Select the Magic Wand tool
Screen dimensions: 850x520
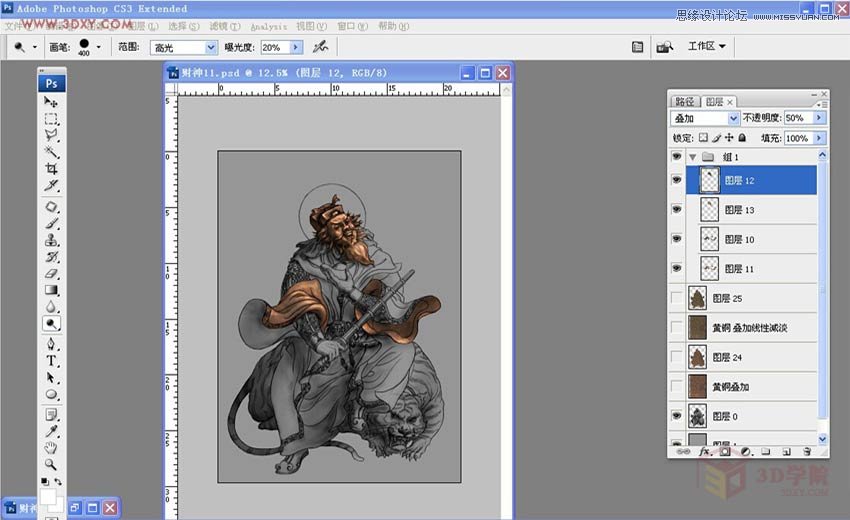51,152
